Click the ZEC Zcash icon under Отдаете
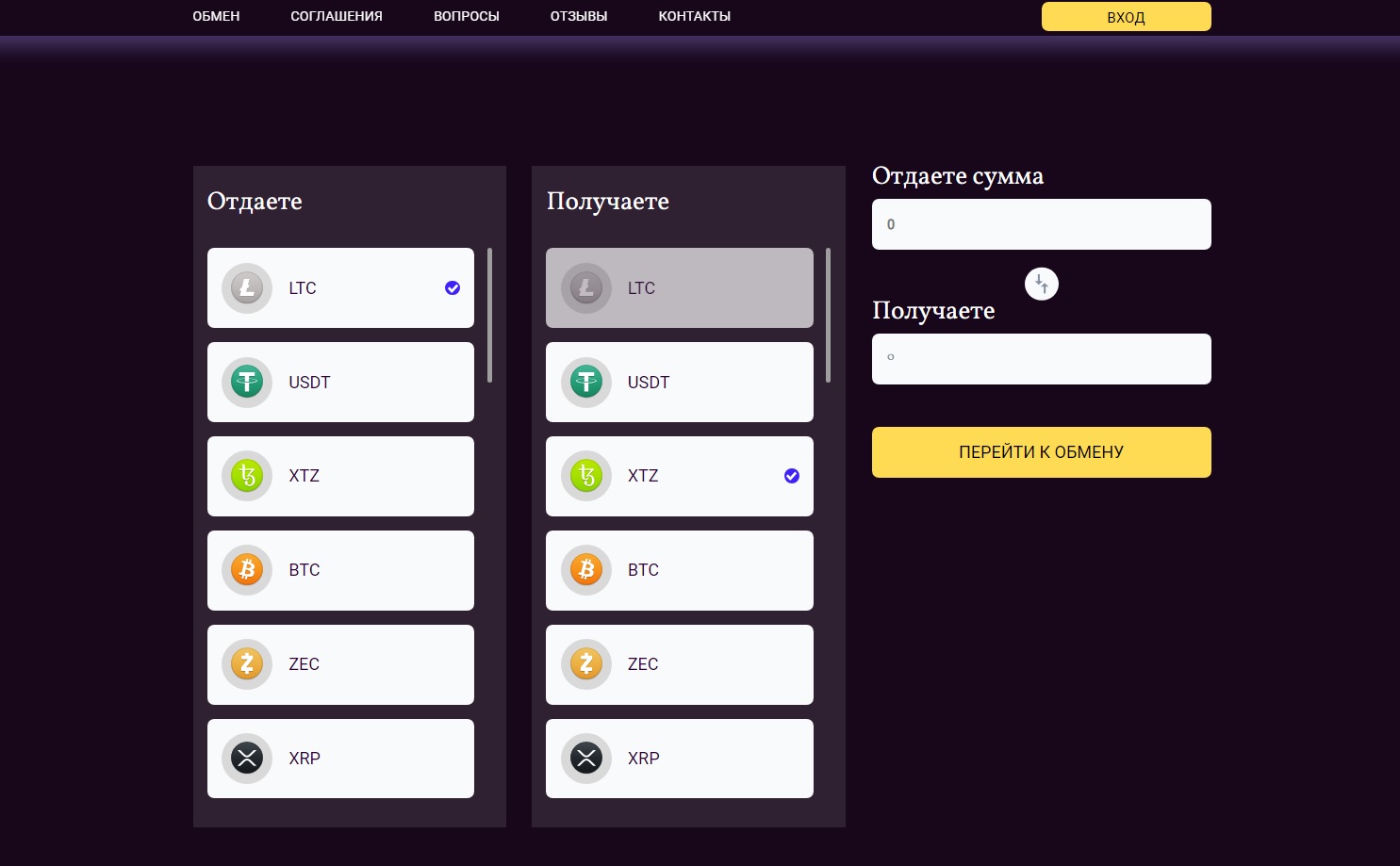 pos(247,664)
